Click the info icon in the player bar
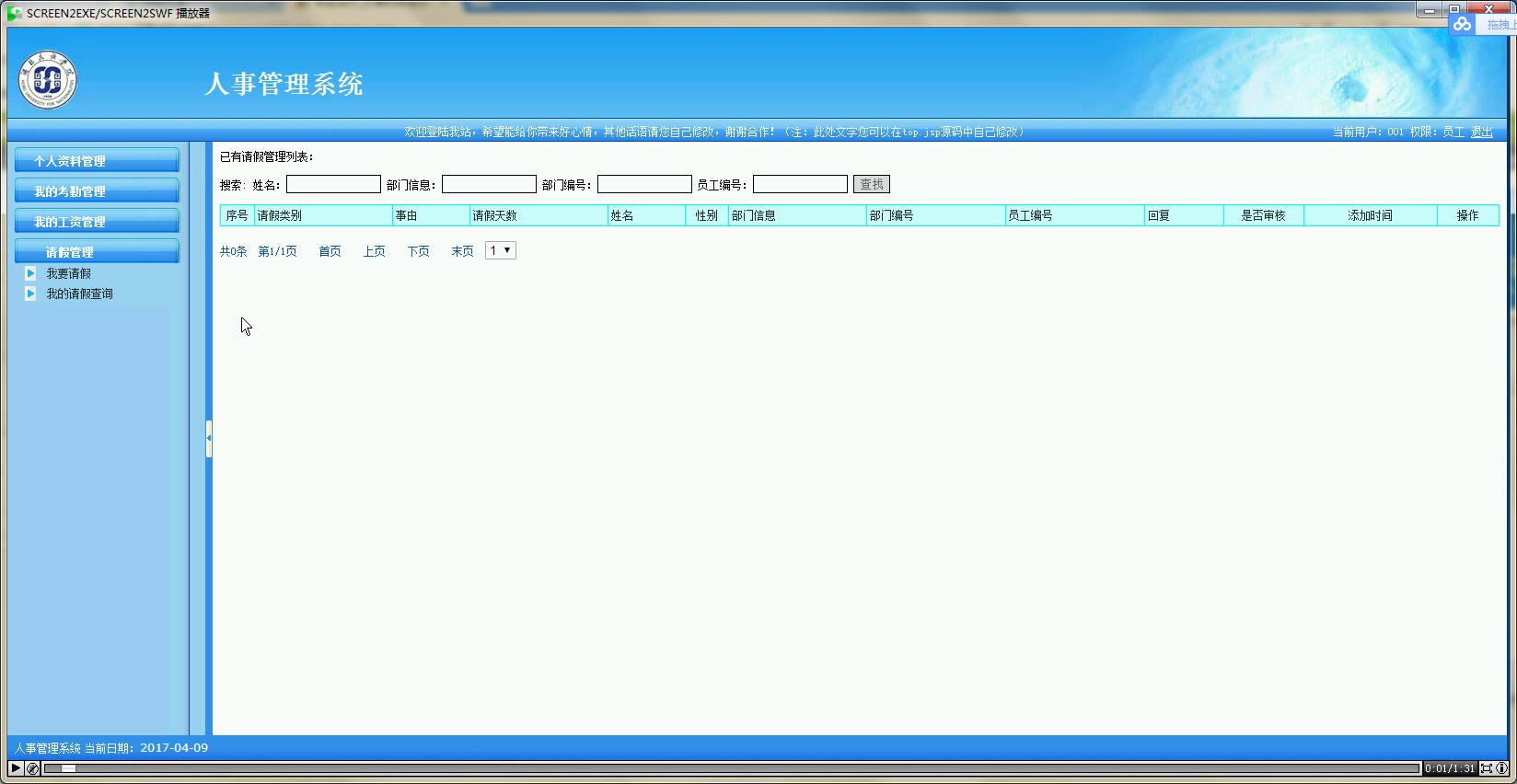 [x=1501, y=767]
